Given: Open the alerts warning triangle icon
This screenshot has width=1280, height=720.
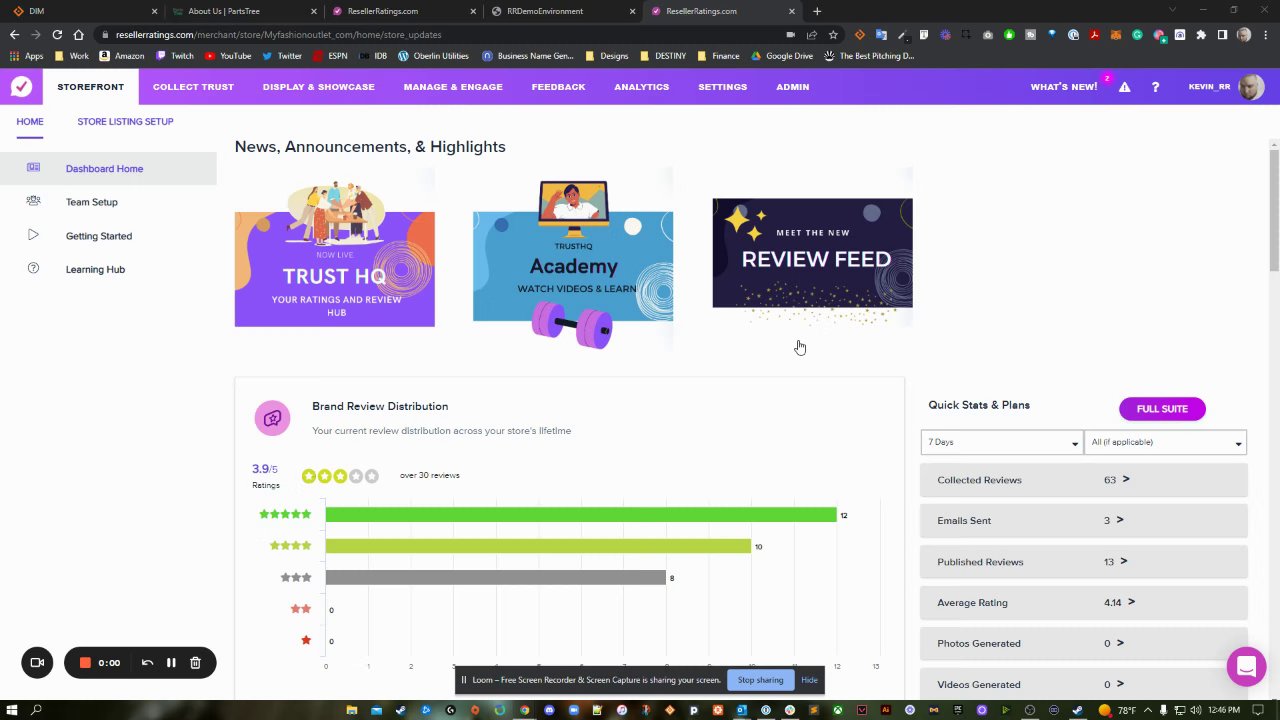Looking at the screenshot, I should tap(1124, 87).
